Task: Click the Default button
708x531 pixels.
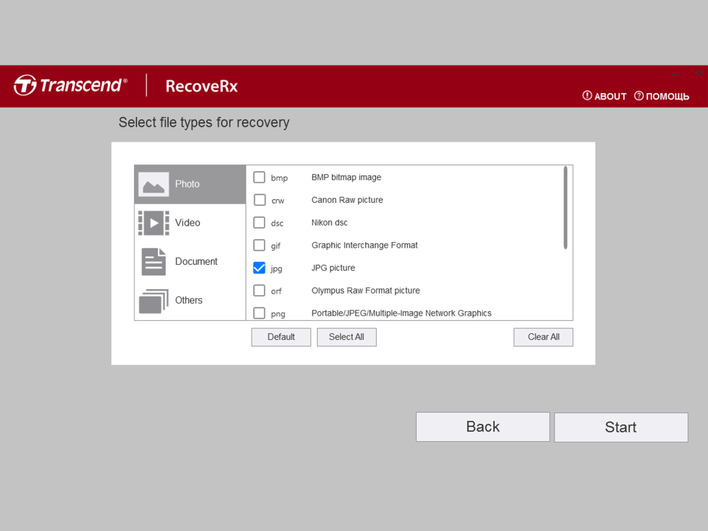Action: click(281, 337)
